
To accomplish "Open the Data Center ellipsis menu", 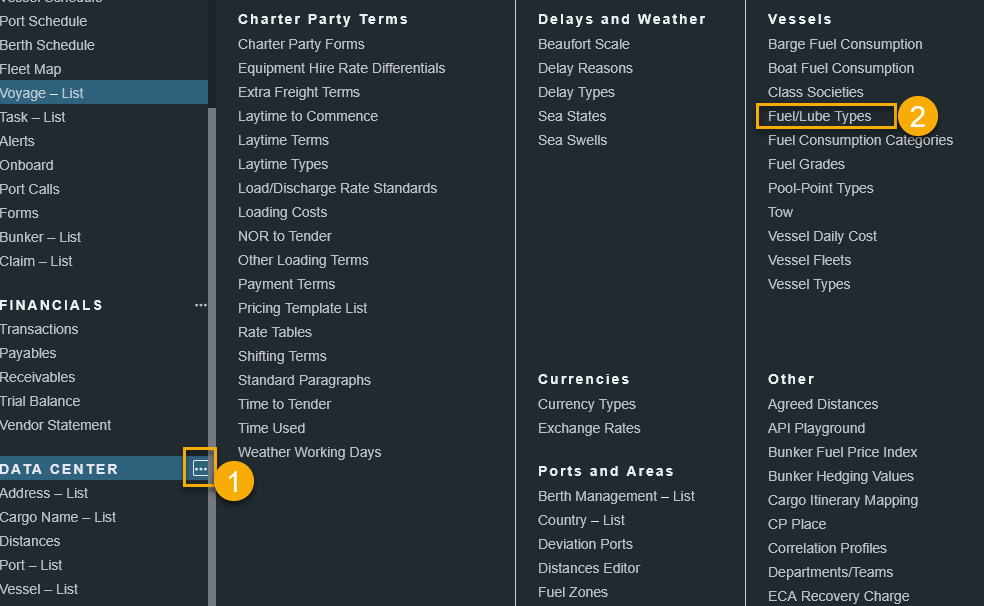I will click(x=200, y=468).
